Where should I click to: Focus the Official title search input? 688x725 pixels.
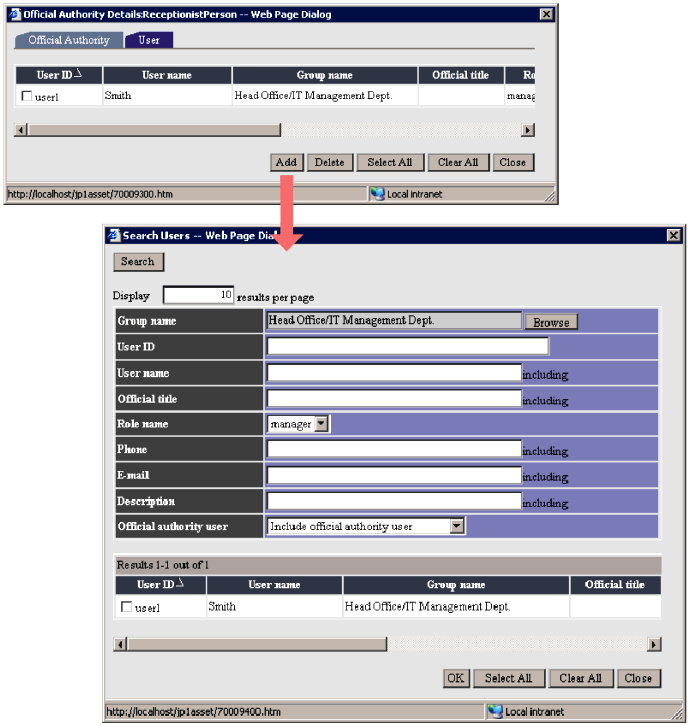click(x=394, y=399)
